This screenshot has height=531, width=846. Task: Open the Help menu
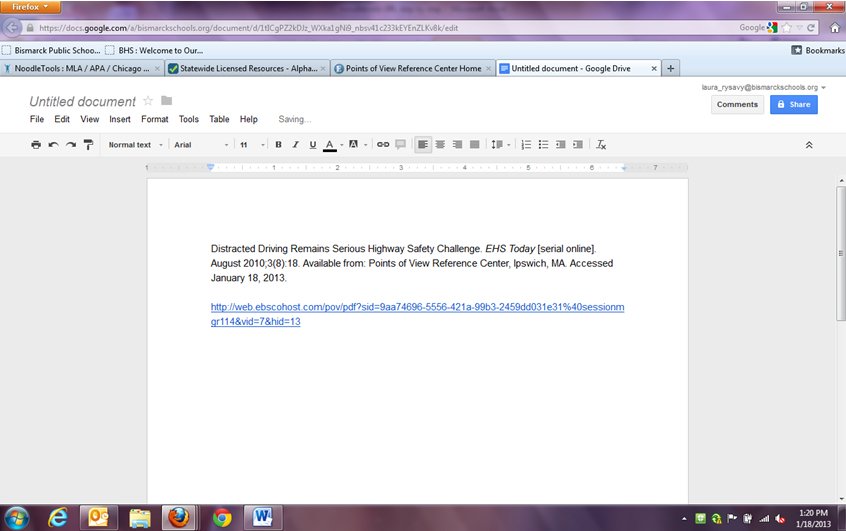coord(249,119)
